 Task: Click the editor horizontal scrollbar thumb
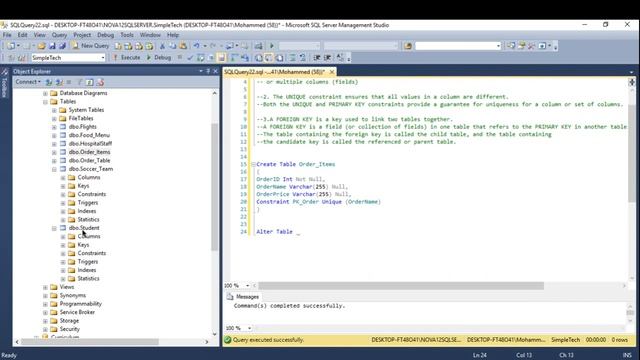pos(401,286)
